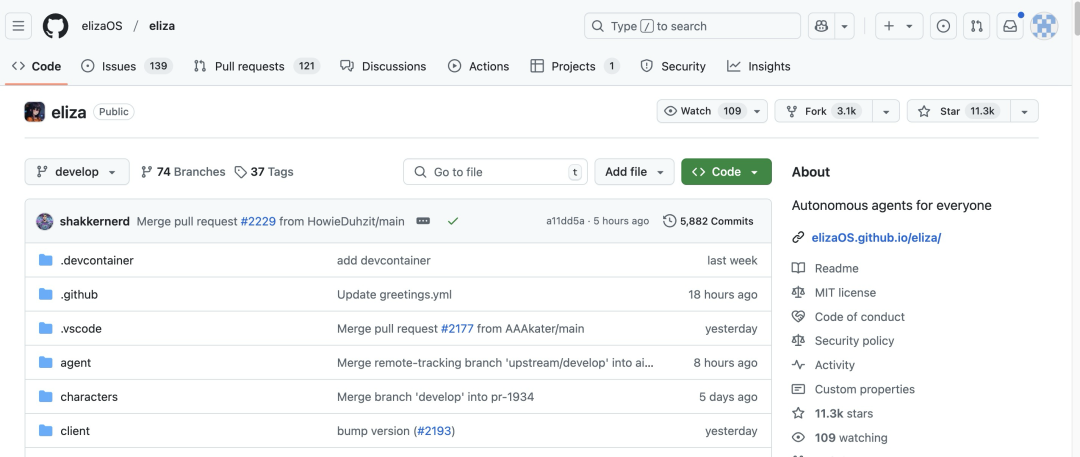Expand the develop branch selector

[x=77, y=172]
